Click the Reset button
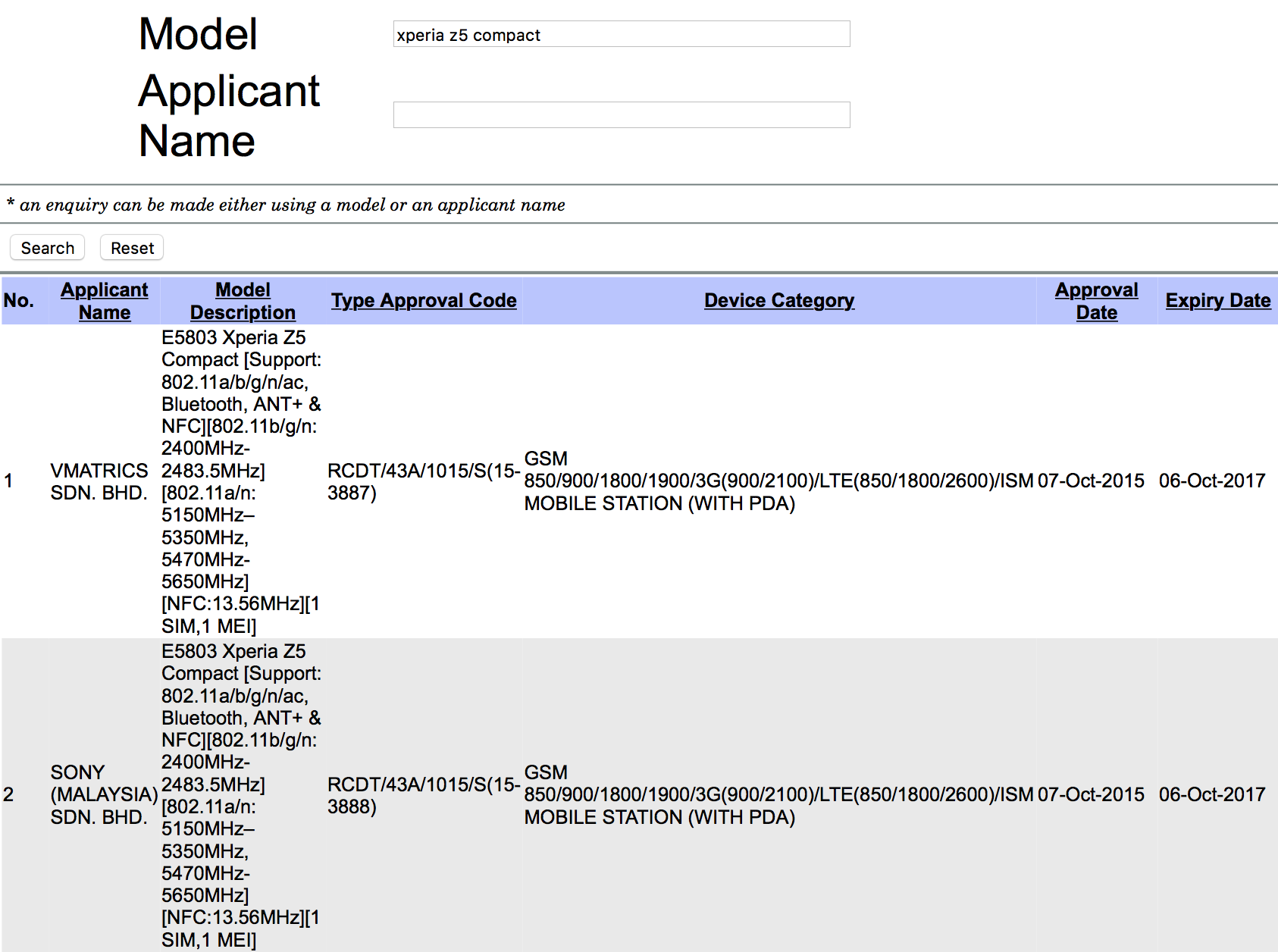Image resolution: width=1278 pixels, height=952 pixels. (x=132, y=248)
